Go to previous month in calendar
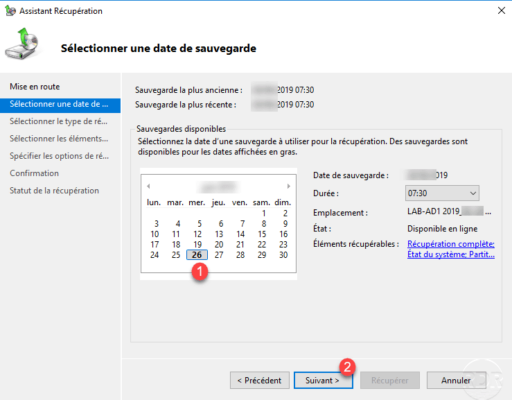The width and height of the screenshot is (512, 400). point(149,186)
